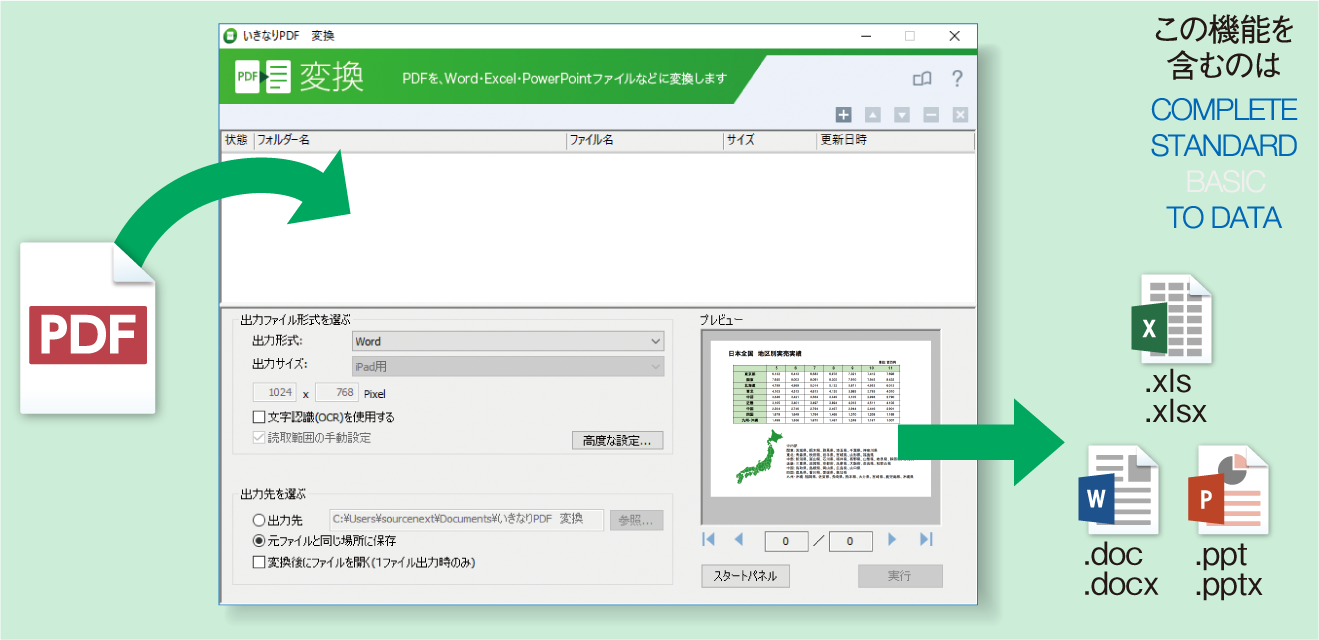Click the PDF 変換 logo in header
Screen dimensions: 1319x640
tap(299, 77)
